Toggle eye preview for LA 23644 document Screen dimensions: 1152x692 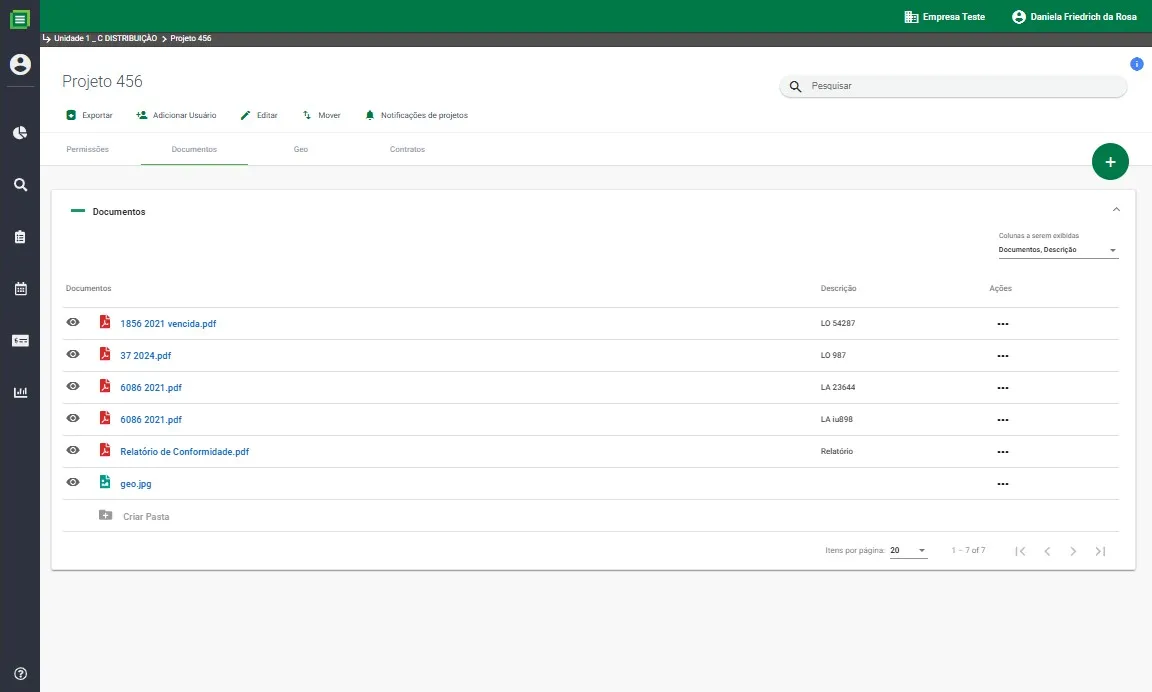(x=73, y=386)
